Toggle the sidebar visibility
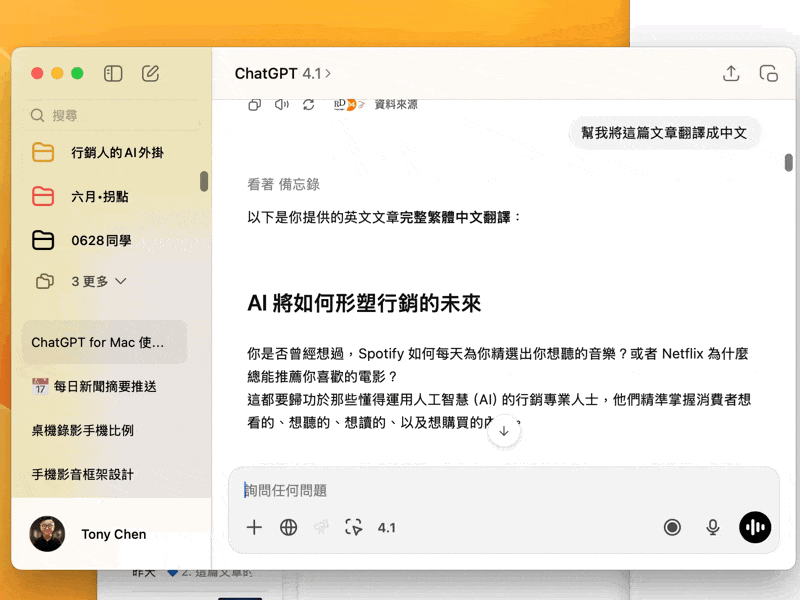This screenshot has height=600, width=800. pos(113,73)
